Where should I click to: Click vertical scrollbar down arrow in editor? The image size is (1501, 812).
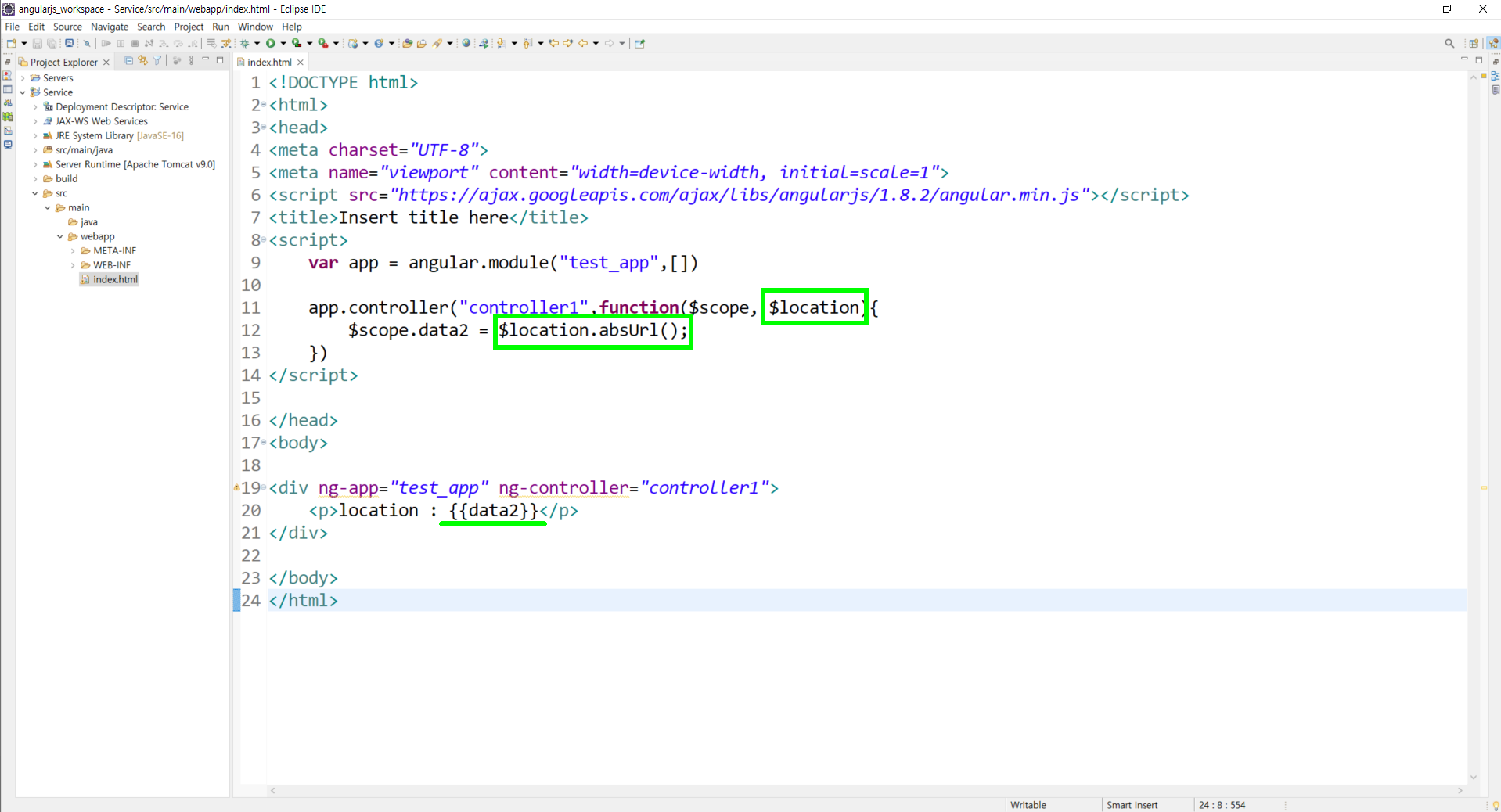(x=1473, y=778)
